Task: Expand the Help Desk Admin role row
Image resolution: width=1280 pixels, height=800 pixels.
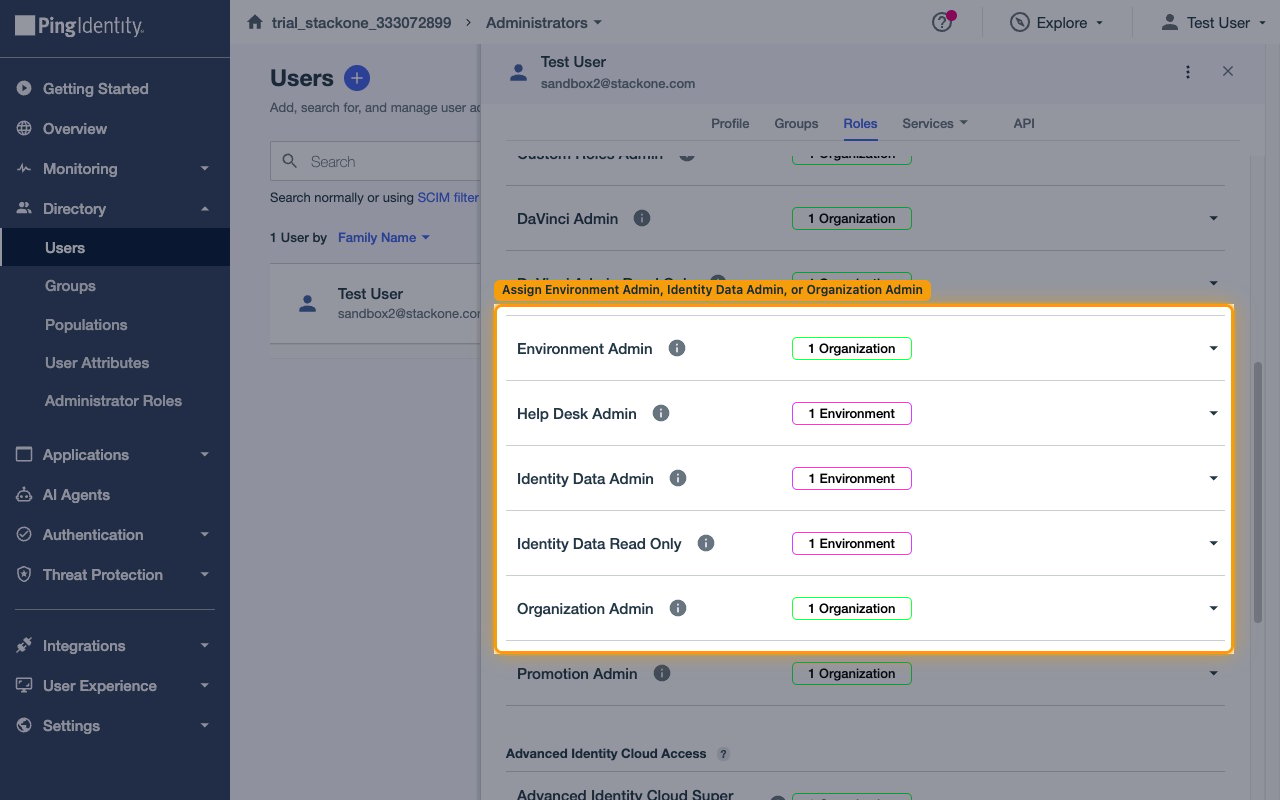Action: [1213, 413]
